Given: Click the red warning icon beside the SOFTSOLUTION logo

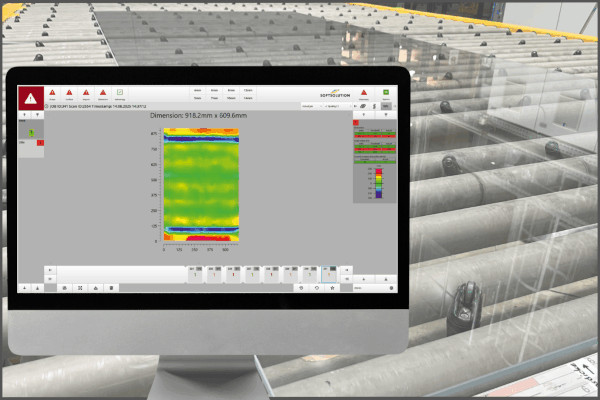Looking at the screenshot, I should 364,93.
